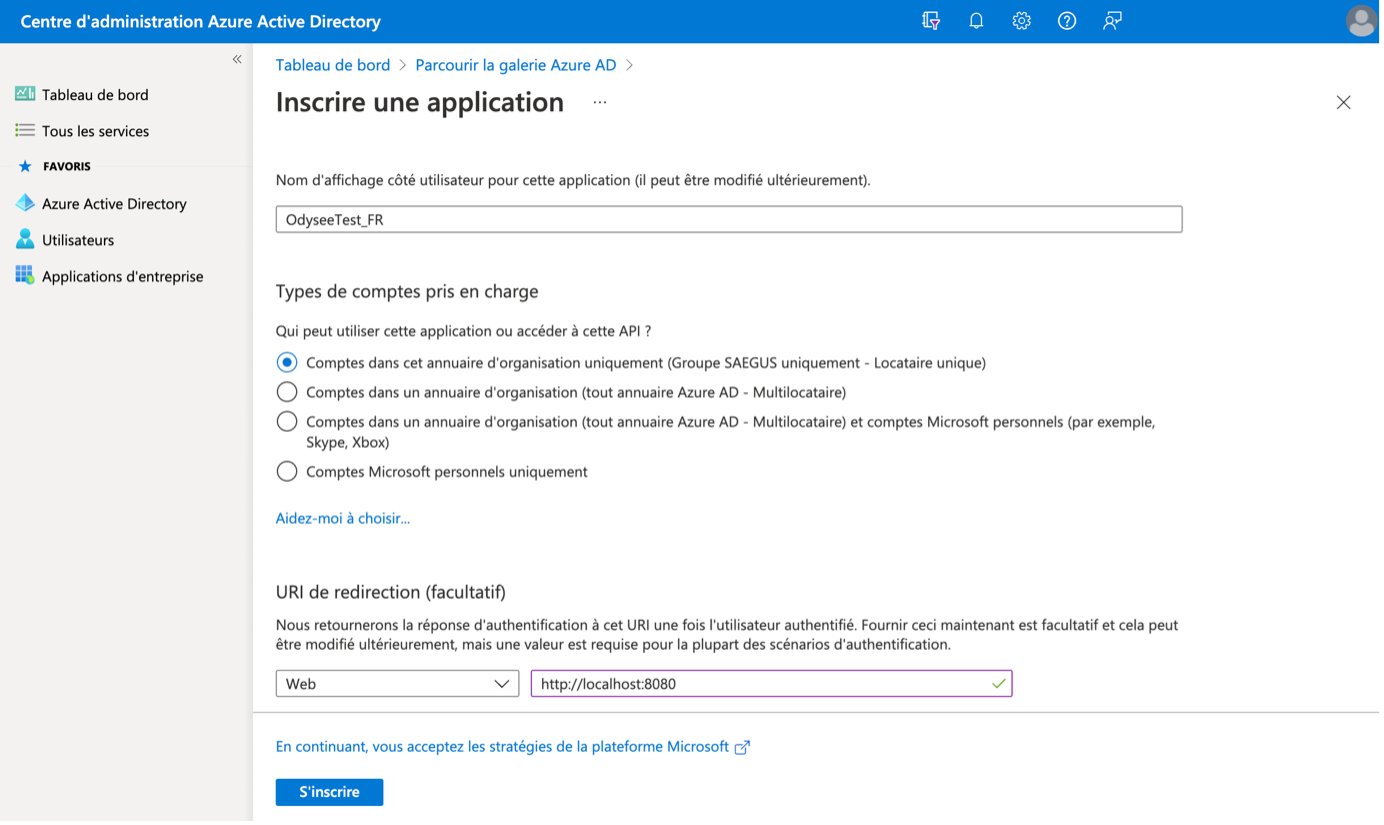1384x825 pixels.
Task: Open the Aidez-moi à choisir link
Action: coord(344,520)
